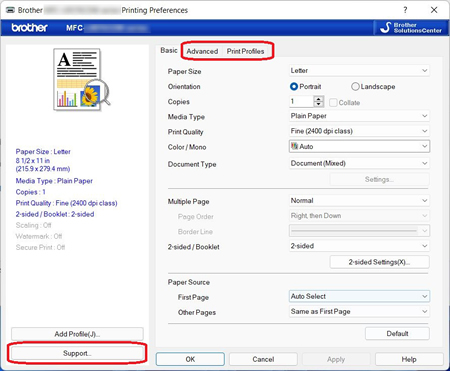The image size is (450, 371).
Task: Open the Paper Size dropdown
Action: point(359,71)
